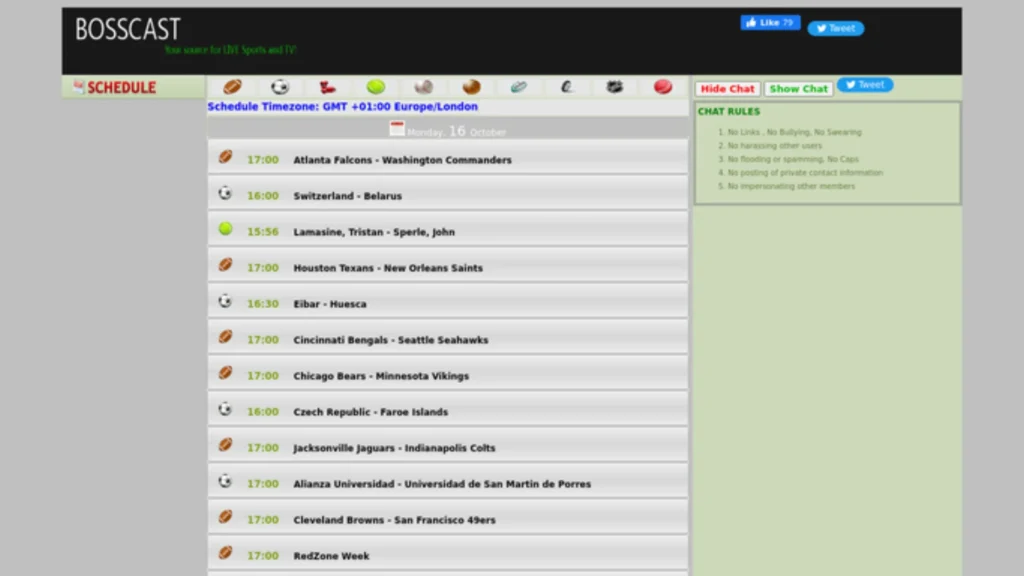Hide the chat panel
Image resolution: width=1024 pixels, height=576 pixels.
(x=727, y=88)
